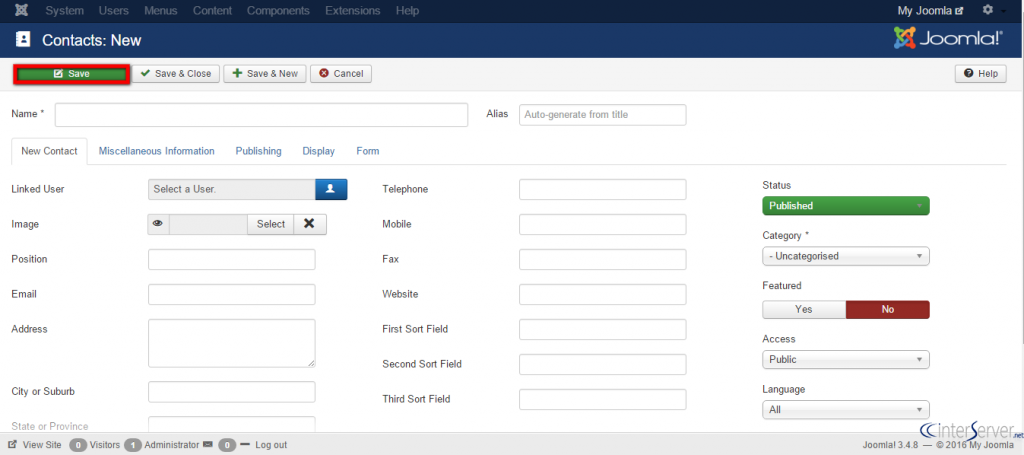The image size is (1024, 455).
Task: Click the First Sort Field input
Action: click(x=603, y=329)
